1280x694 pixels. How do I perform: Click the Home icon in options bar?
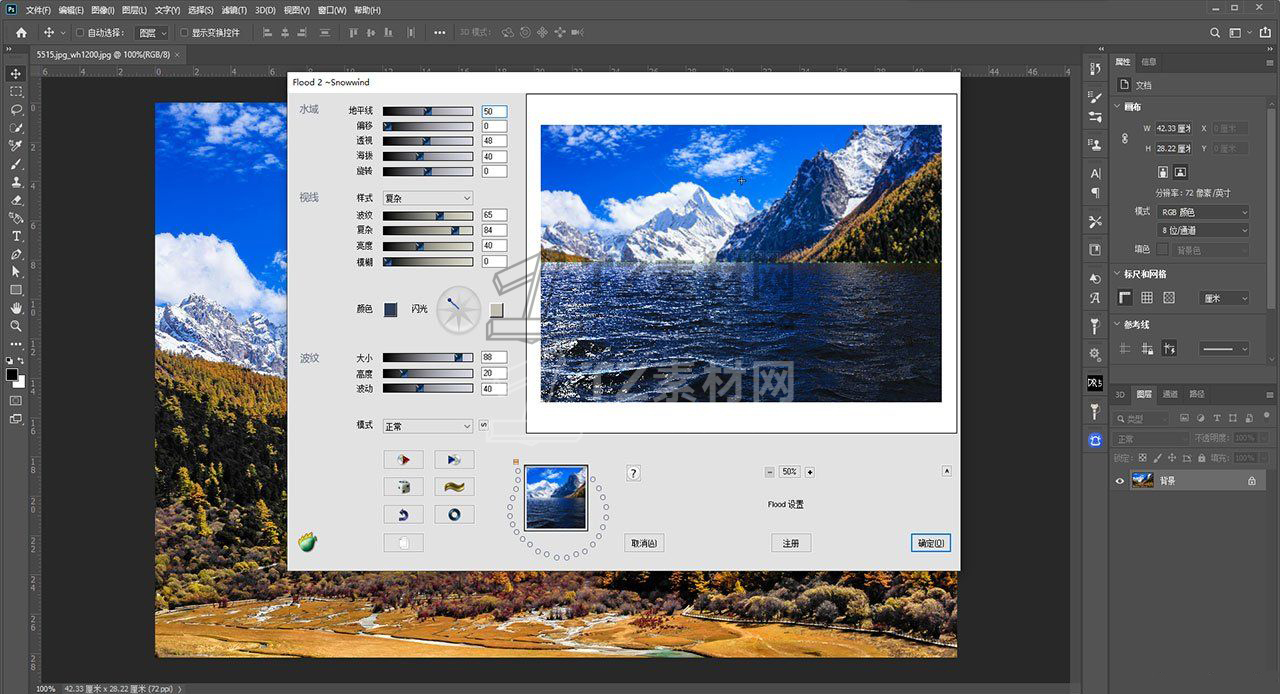click(22, 32)
